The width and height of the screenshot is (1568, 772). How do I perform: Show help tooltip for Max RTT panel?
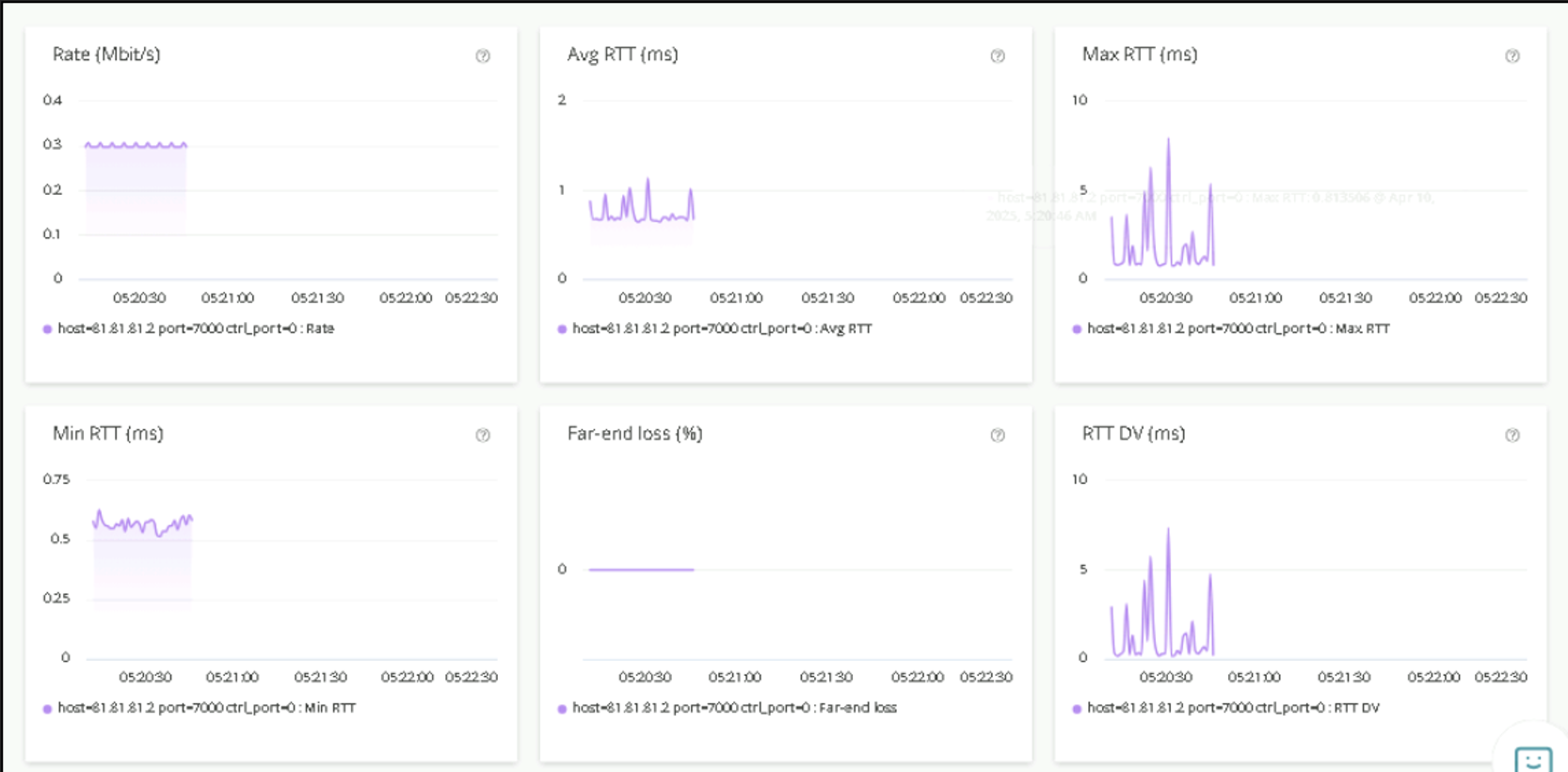point(1512,56)
